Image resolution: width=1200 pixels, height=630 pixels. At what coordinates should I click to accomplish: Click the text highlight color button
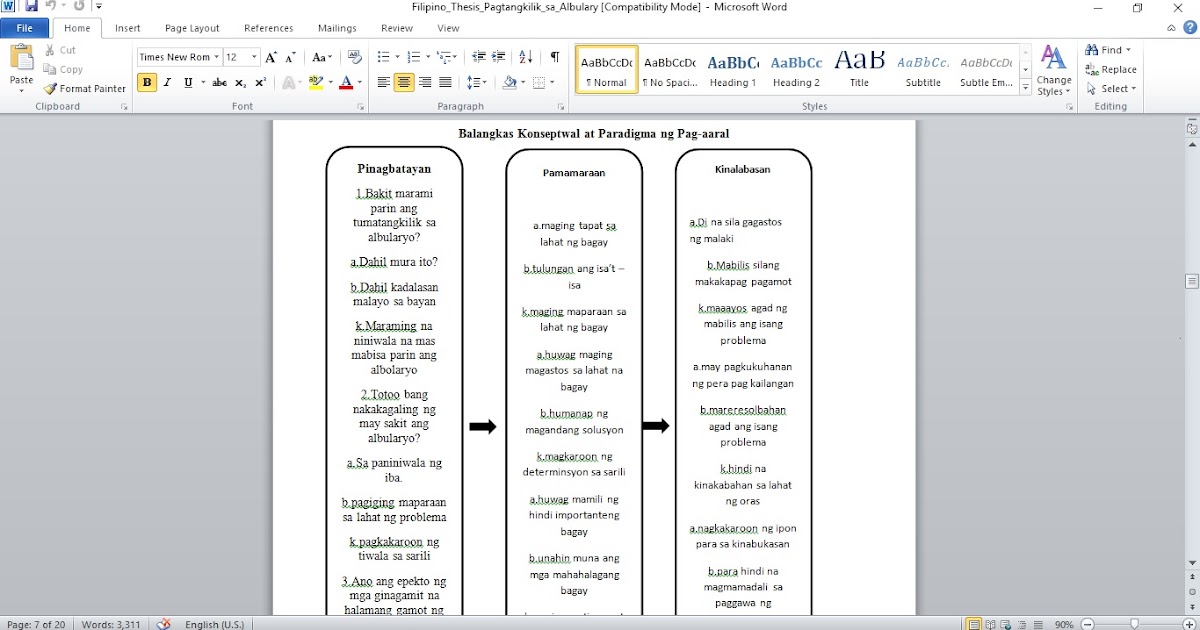pos(316,83)
